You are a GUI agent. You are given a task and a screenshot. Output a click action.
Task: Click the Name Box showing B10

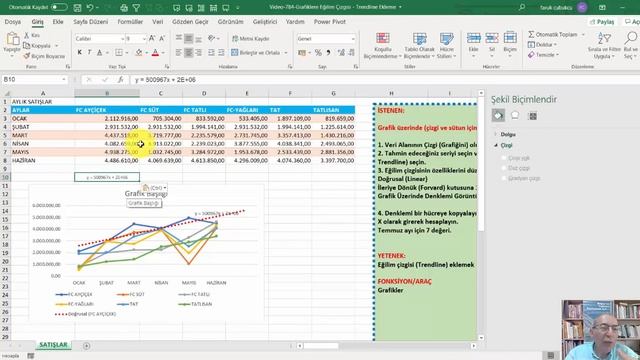[x=34, y=80]
